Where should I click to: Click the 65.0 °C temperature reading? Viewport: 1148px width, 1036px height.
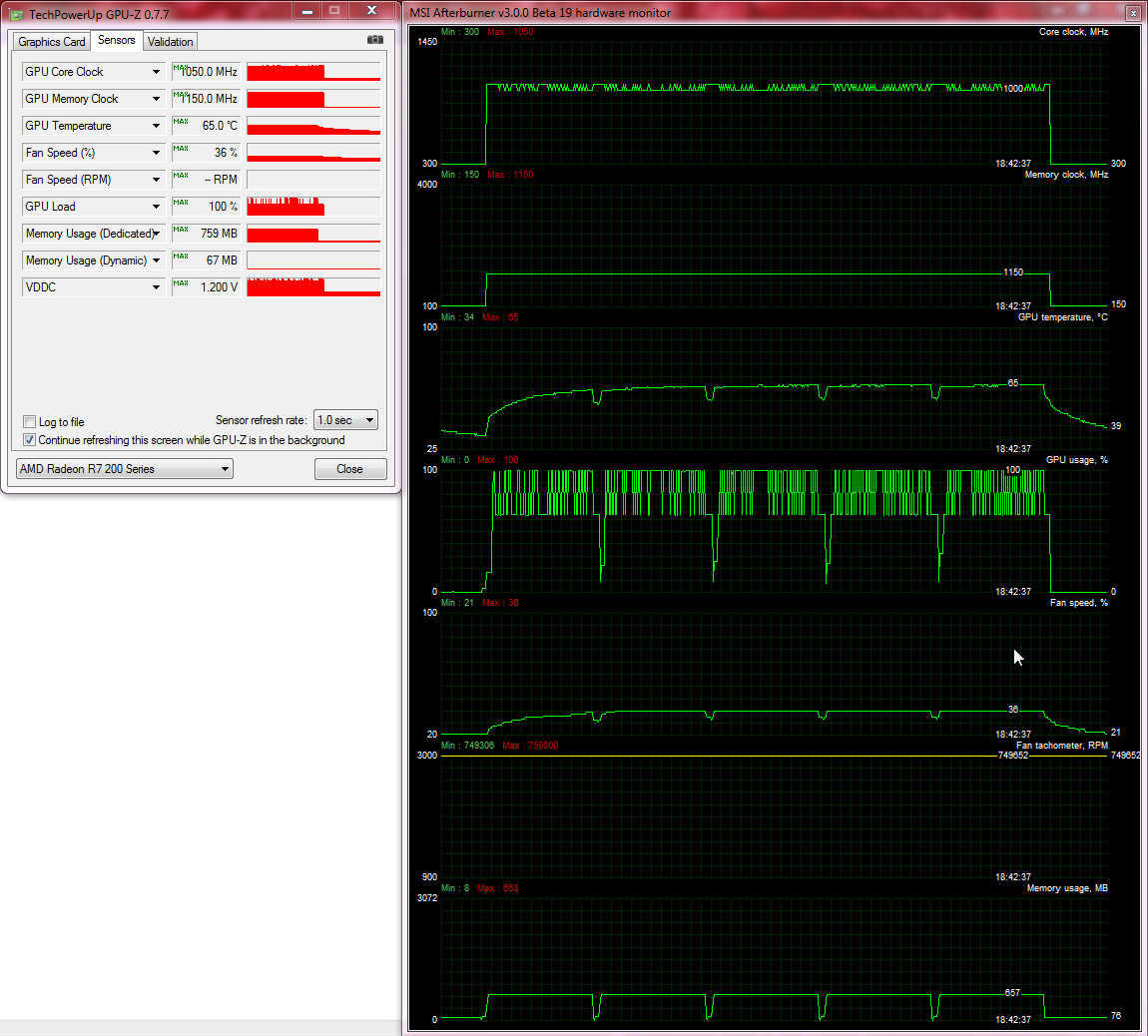click(x=220, y=126)
